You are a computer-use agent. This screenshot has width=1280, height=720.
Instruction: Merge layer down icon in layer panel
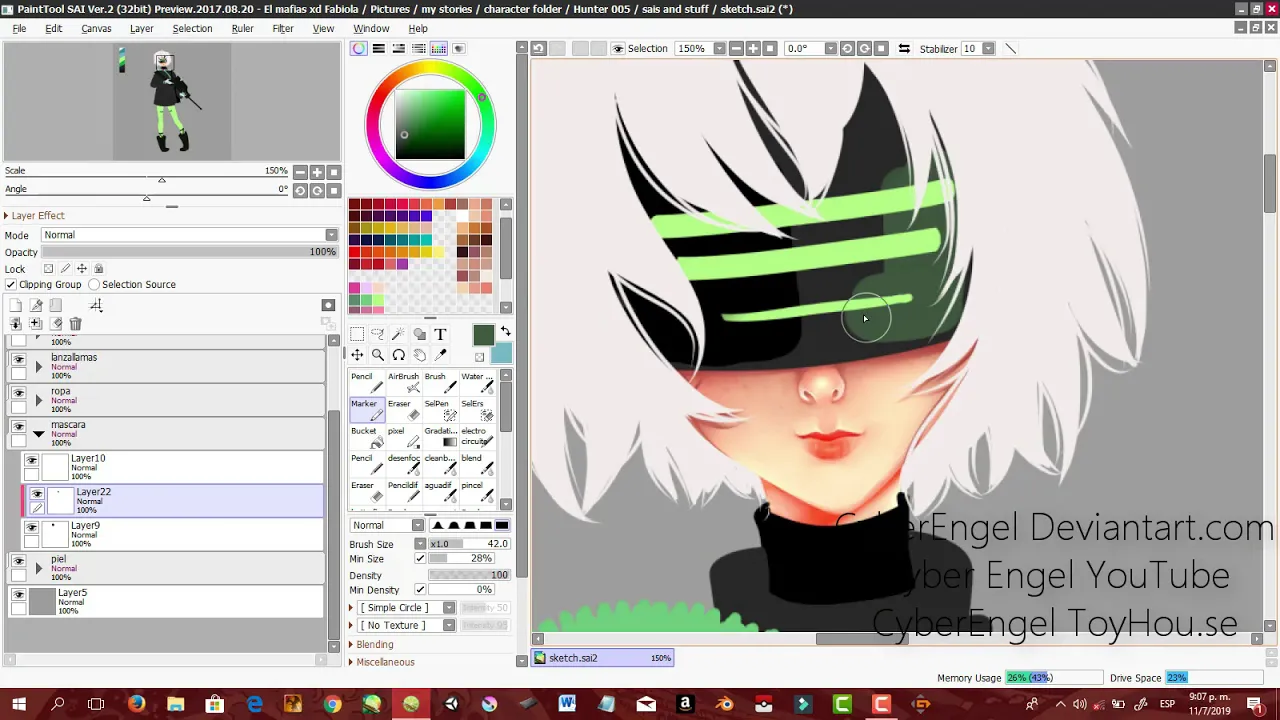pyautogui.click(x=16, y=324)
